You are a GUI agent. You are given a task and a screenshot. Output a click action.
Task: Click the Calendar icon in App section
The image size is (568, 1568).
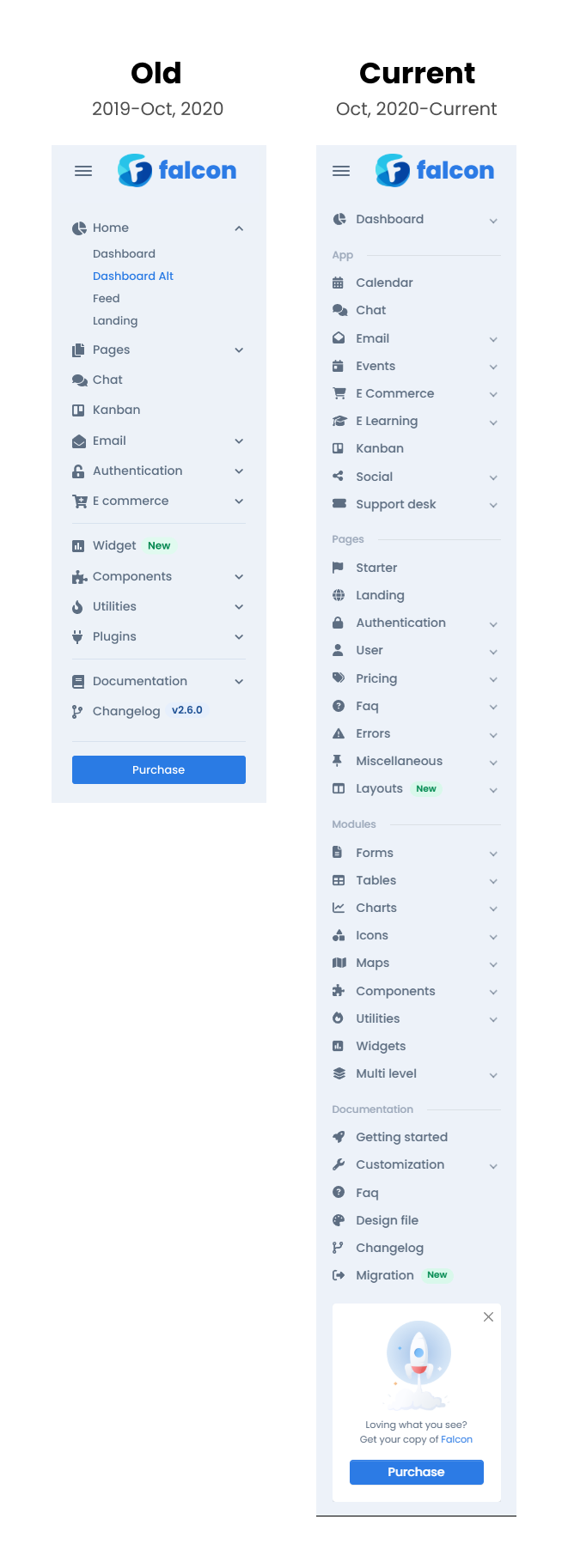(339, 283)
